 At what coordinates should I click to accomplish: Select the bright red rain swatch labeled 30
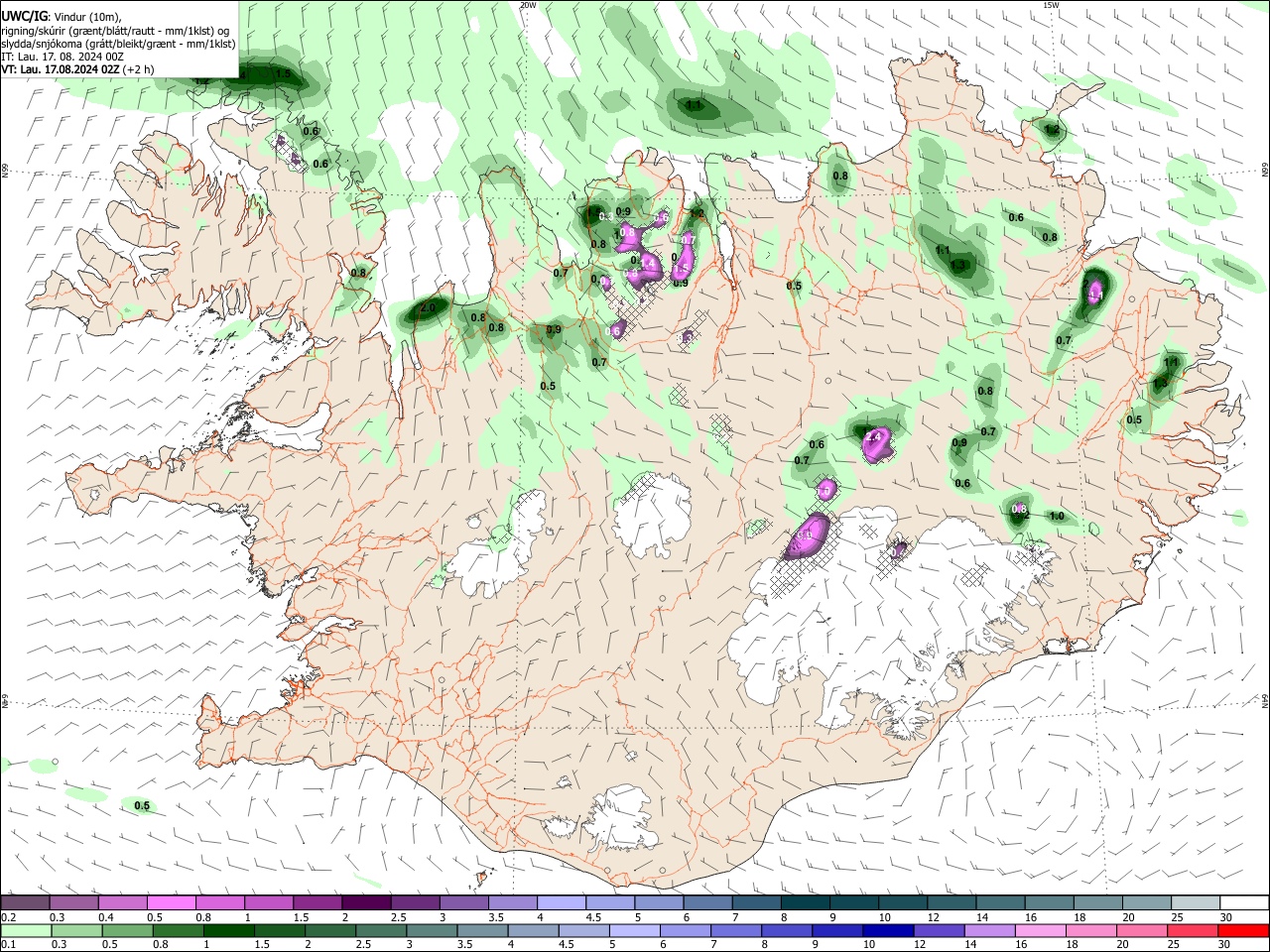point(1243,931)
